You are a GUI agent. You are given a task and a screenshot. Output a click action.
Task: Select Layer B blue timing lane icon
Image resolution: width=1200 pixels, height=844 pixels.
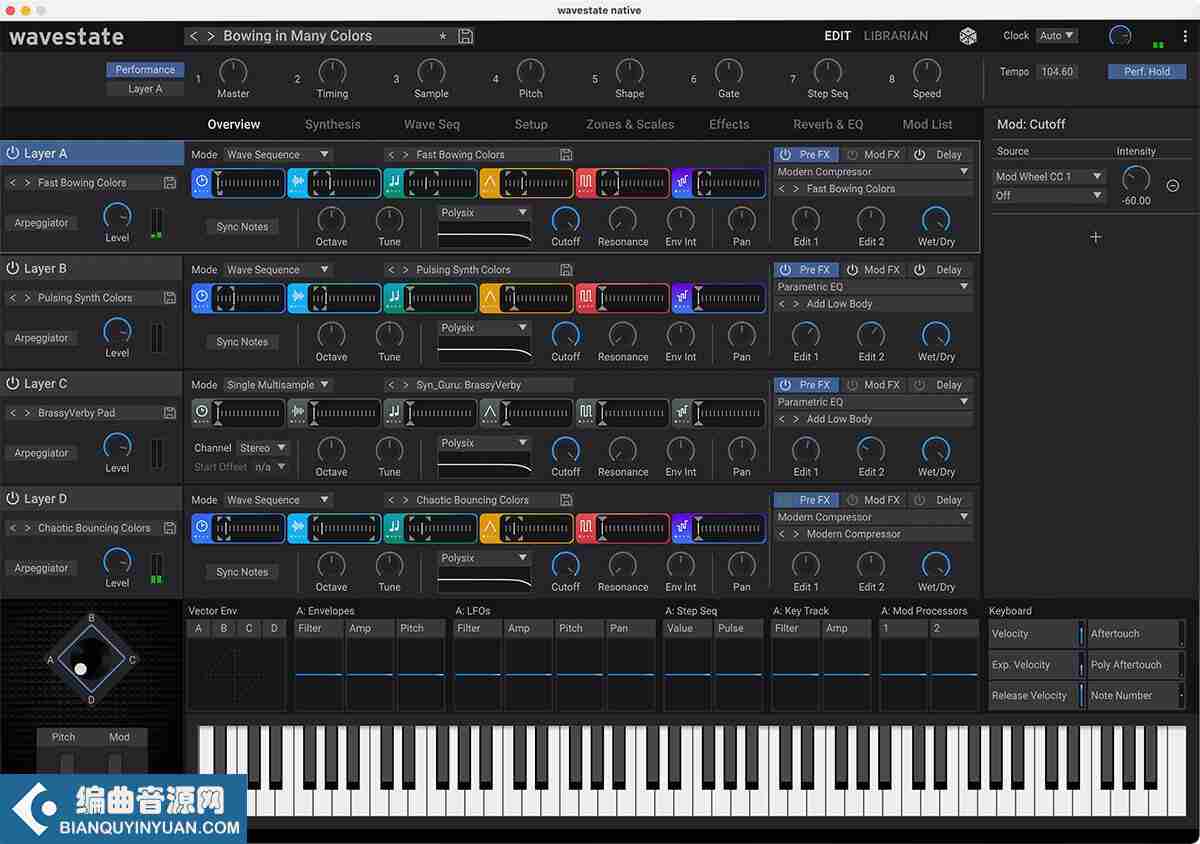(x=202, y=298)
